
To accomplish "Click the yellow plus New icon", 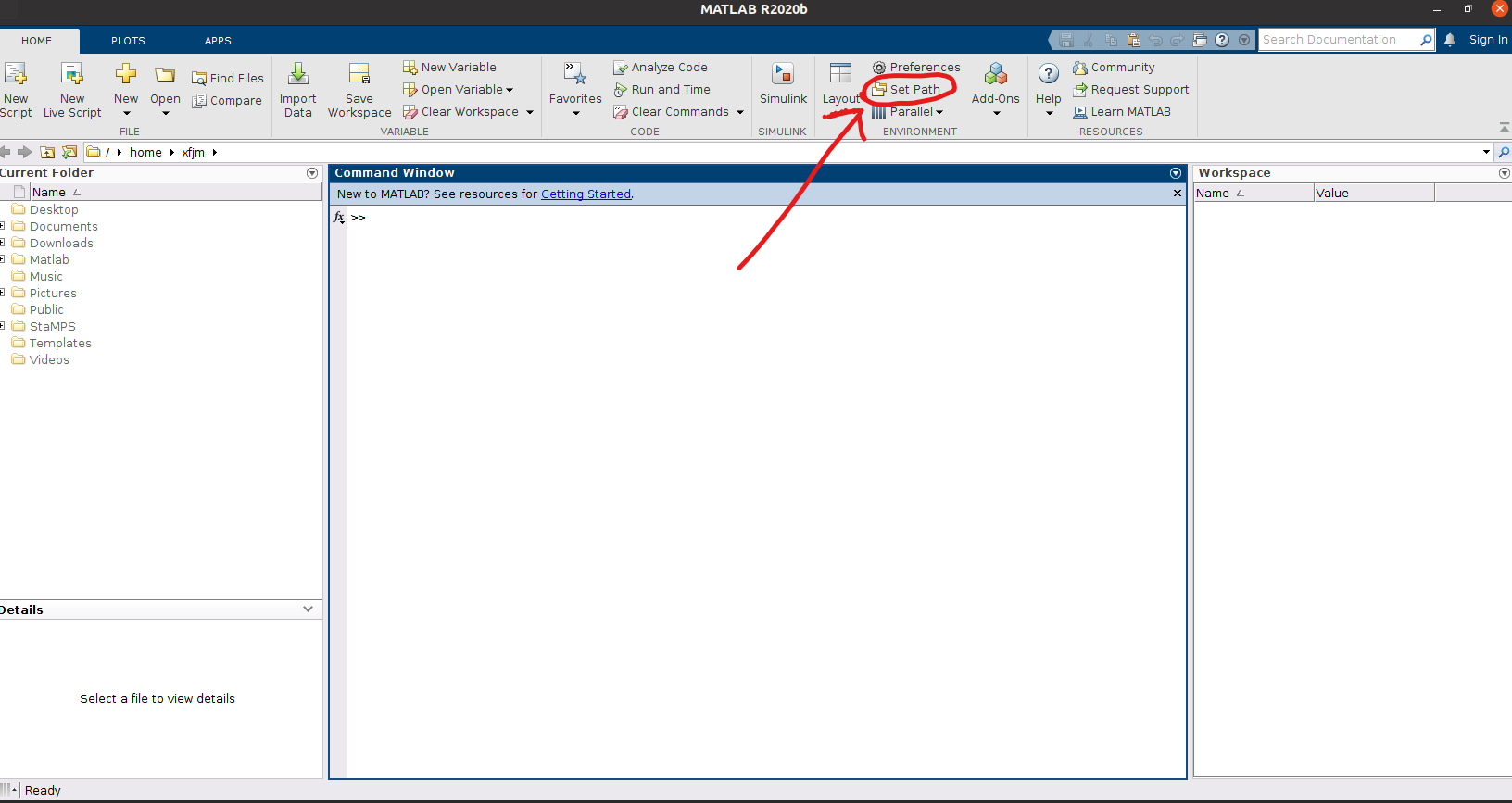I will (x=126, y=73).
